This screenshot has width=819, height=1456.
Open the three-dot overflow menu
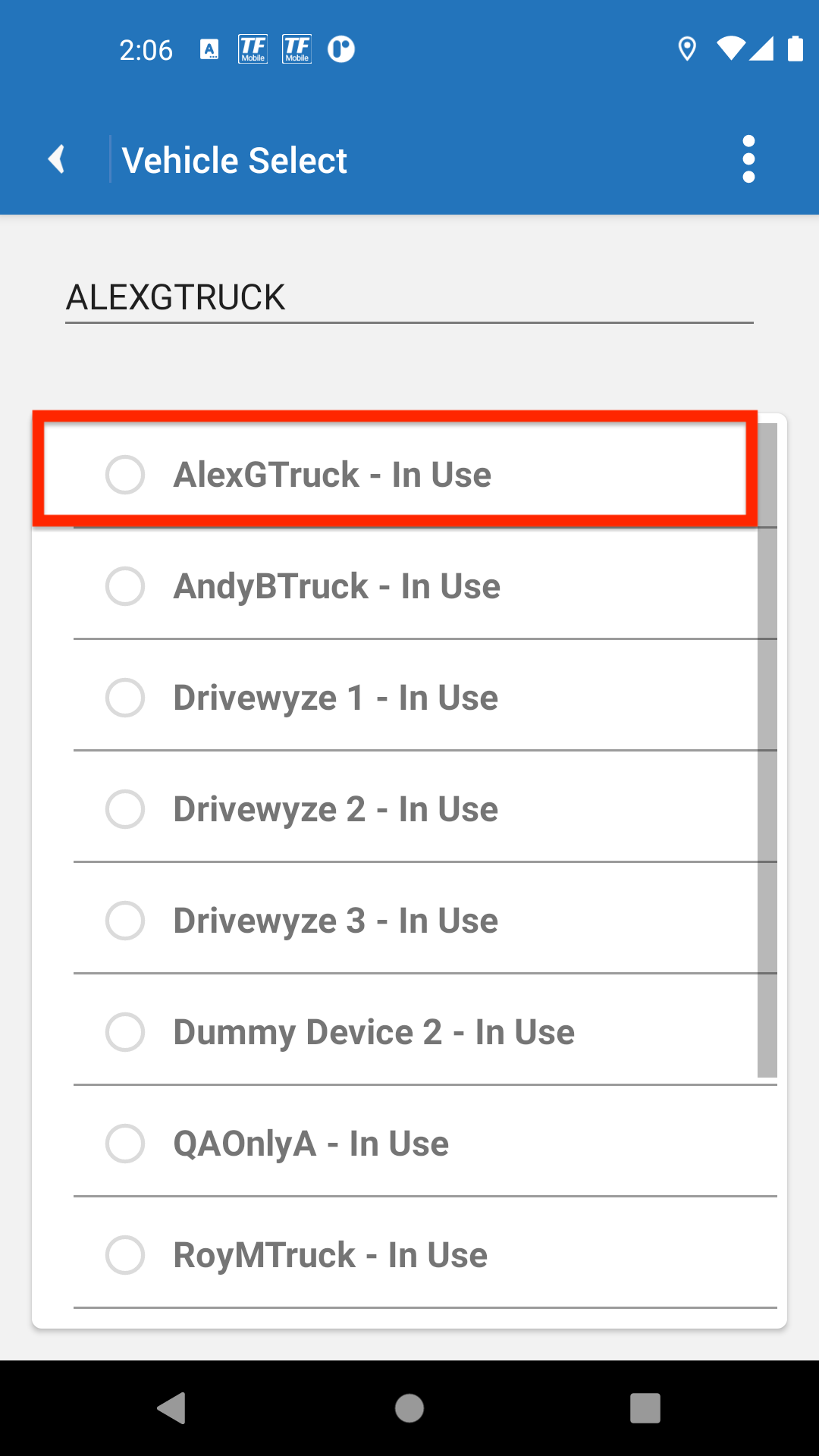pos(748,159)
